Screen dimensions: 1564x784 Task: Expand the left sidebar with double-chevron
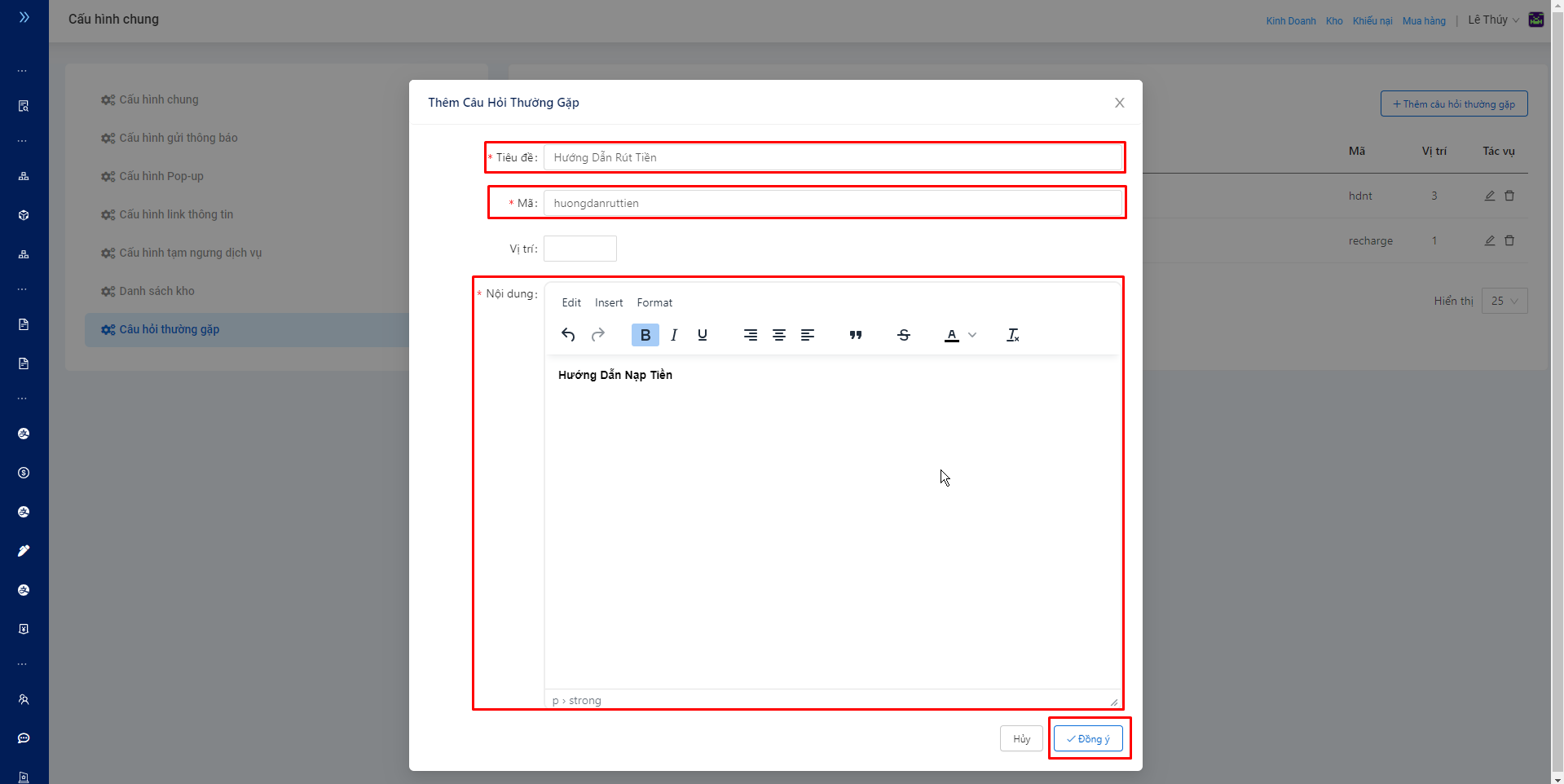(24, 17)
